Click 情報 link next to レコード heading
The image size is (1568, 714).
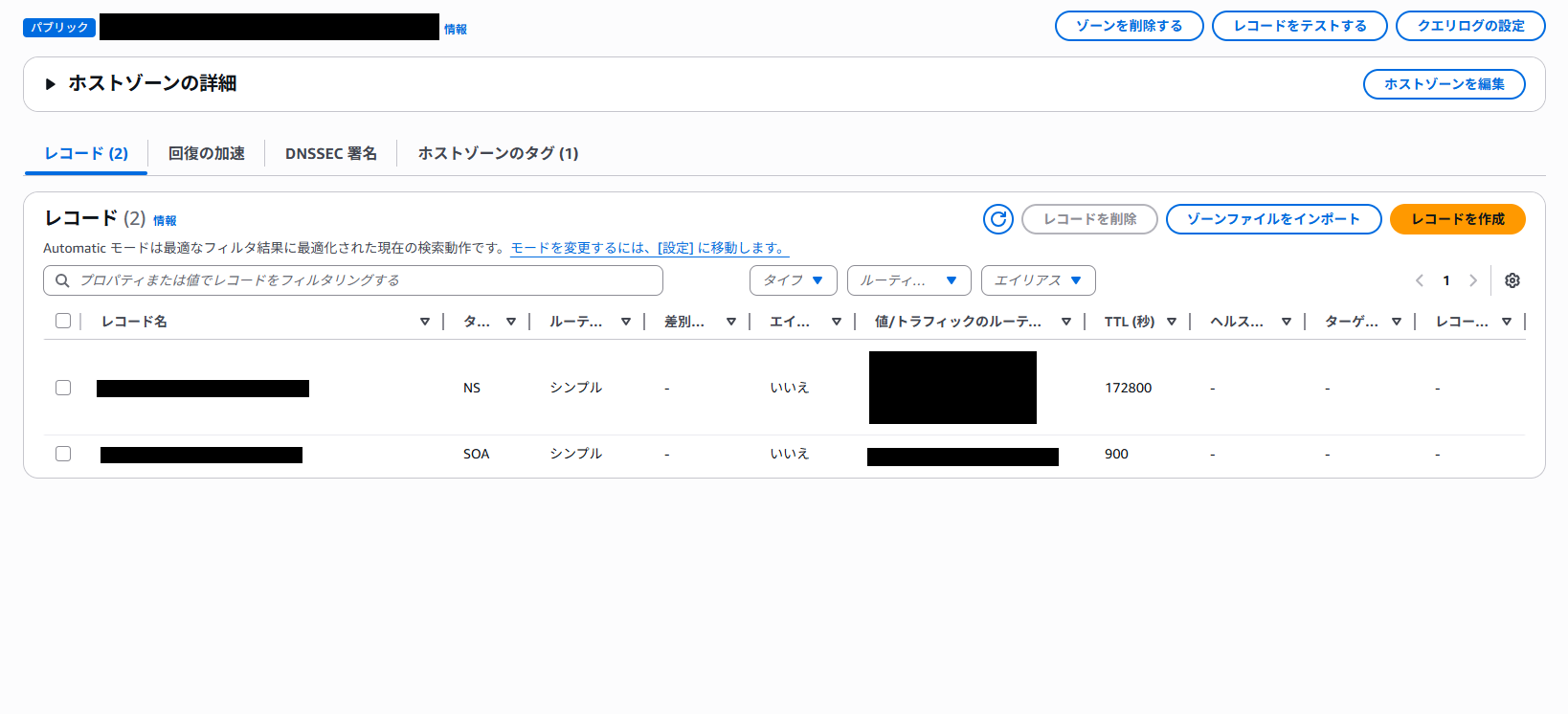(165, 221)
